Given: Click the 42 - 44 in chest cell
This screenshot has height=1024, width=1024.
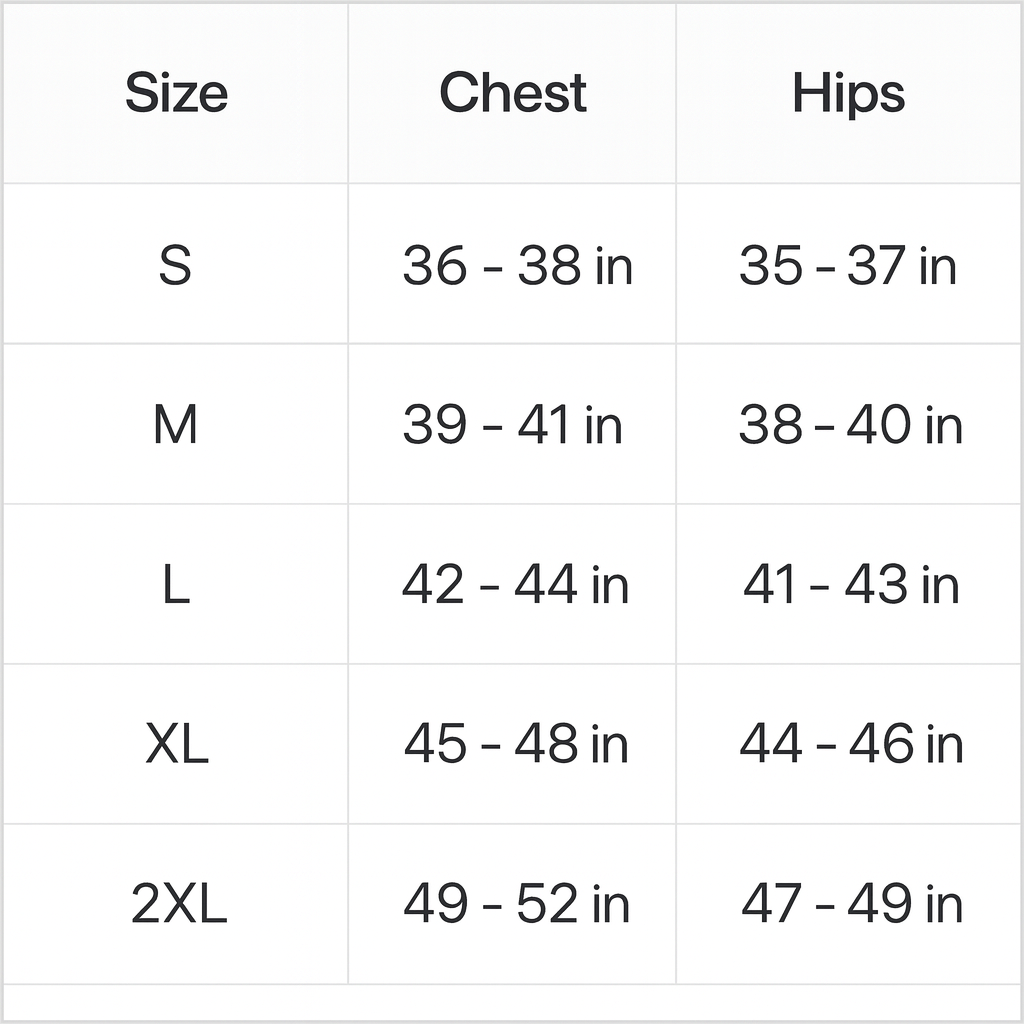Looking at the screenshot, I should pos(515,585).
